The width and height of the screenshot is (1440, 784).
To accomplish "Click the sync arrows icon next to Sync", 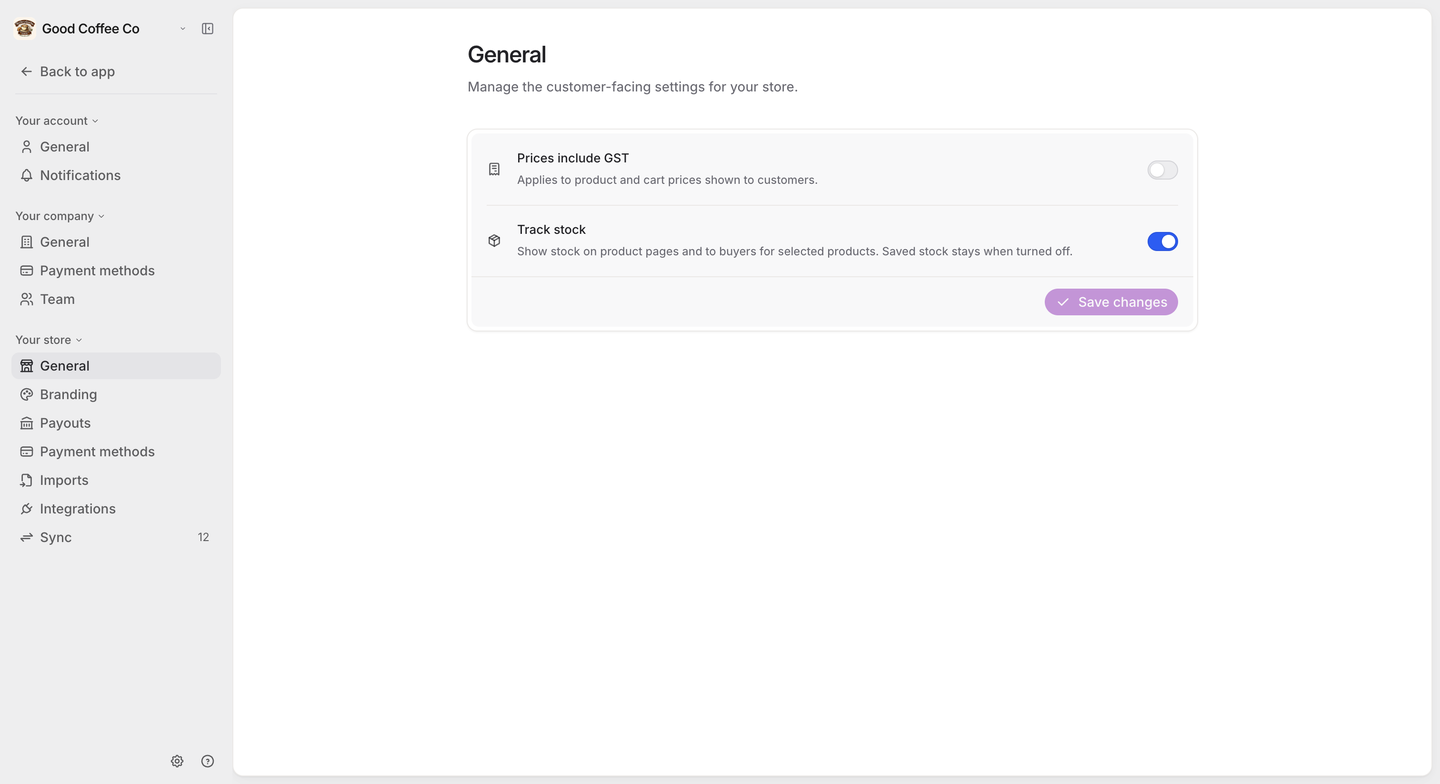I will [x=27, y=538].
